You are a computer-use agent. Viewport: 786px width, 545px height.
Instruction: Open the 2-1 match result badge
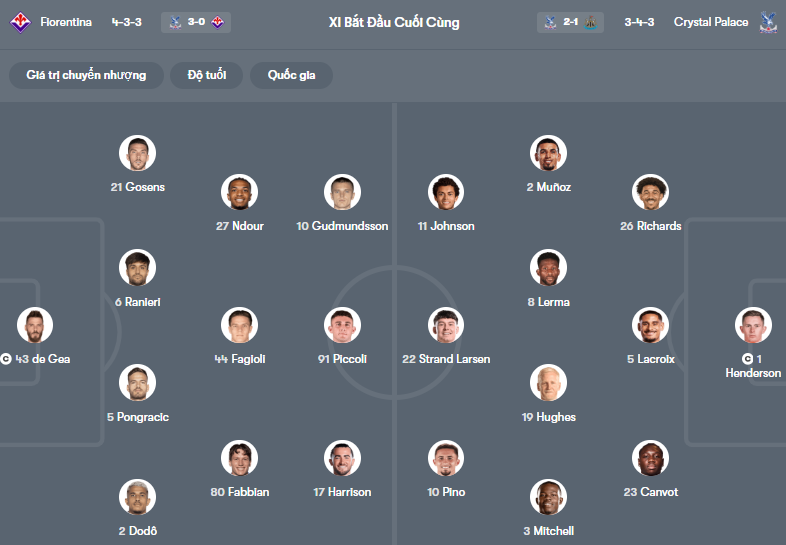click(571, 22)
